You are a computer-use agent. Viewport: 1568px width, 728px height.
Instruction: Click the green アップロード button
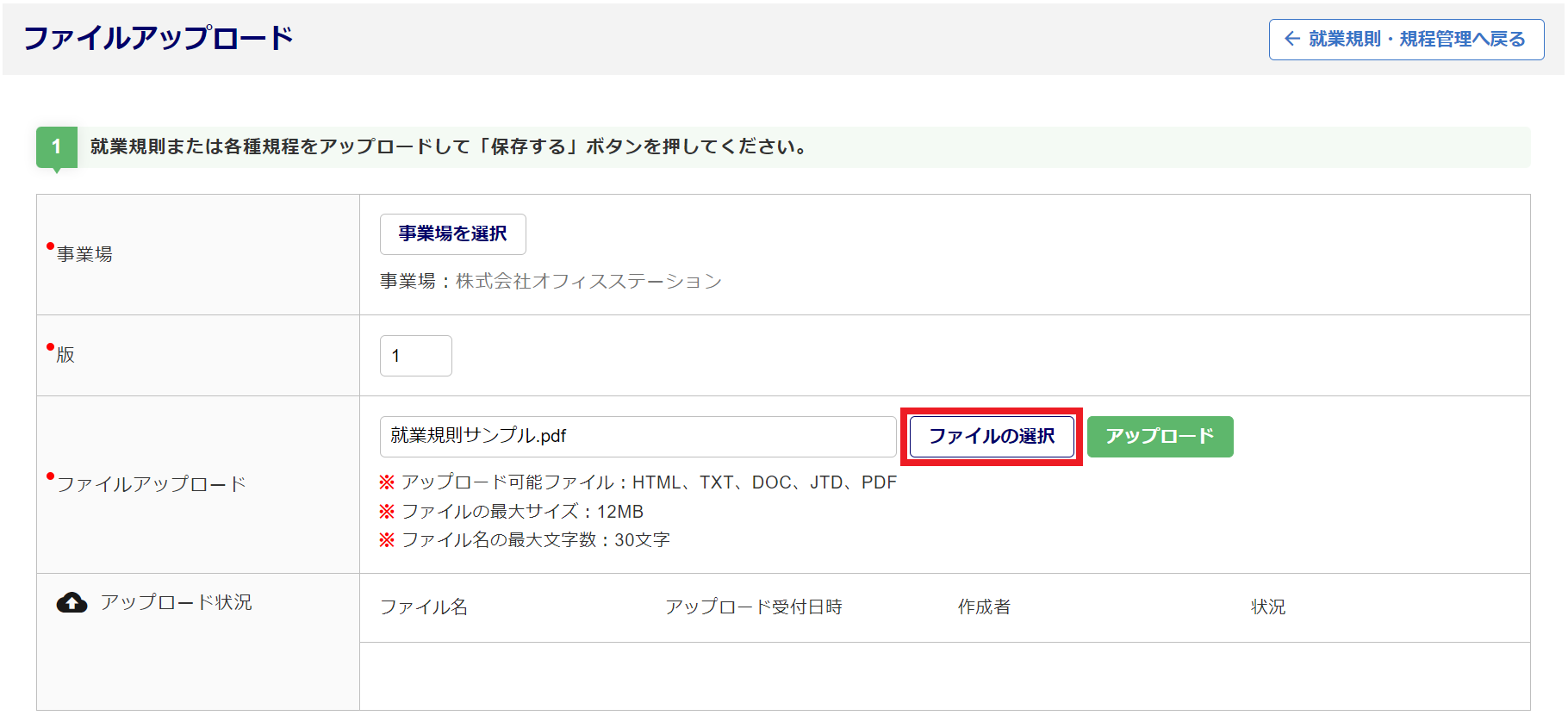pyautogui.click(x=1160, y=437)
